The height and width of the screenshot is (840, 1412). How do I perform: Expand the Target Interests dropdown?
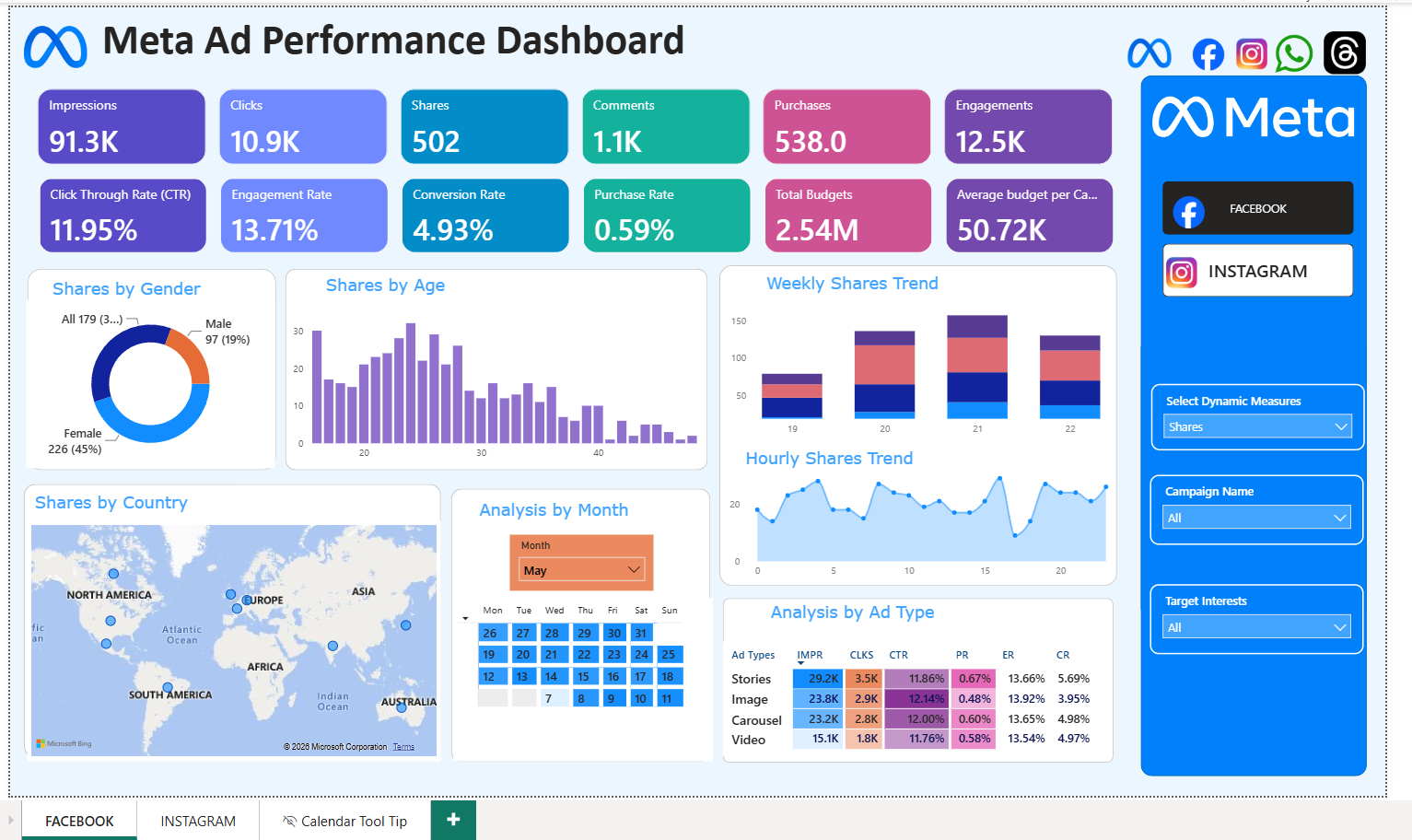1257,627
